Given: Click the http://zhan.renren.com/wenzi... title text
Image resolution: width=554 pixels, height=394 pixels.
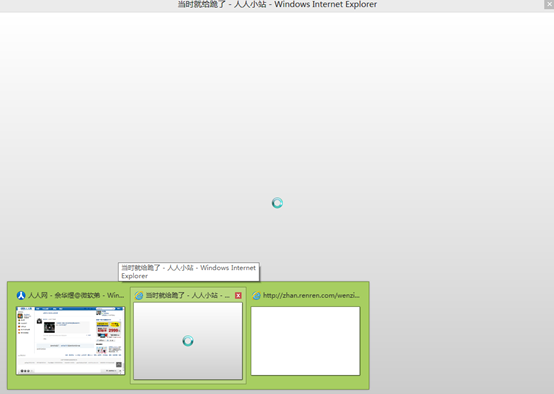Looking at the screenshot, I should [x=311, y=295].
